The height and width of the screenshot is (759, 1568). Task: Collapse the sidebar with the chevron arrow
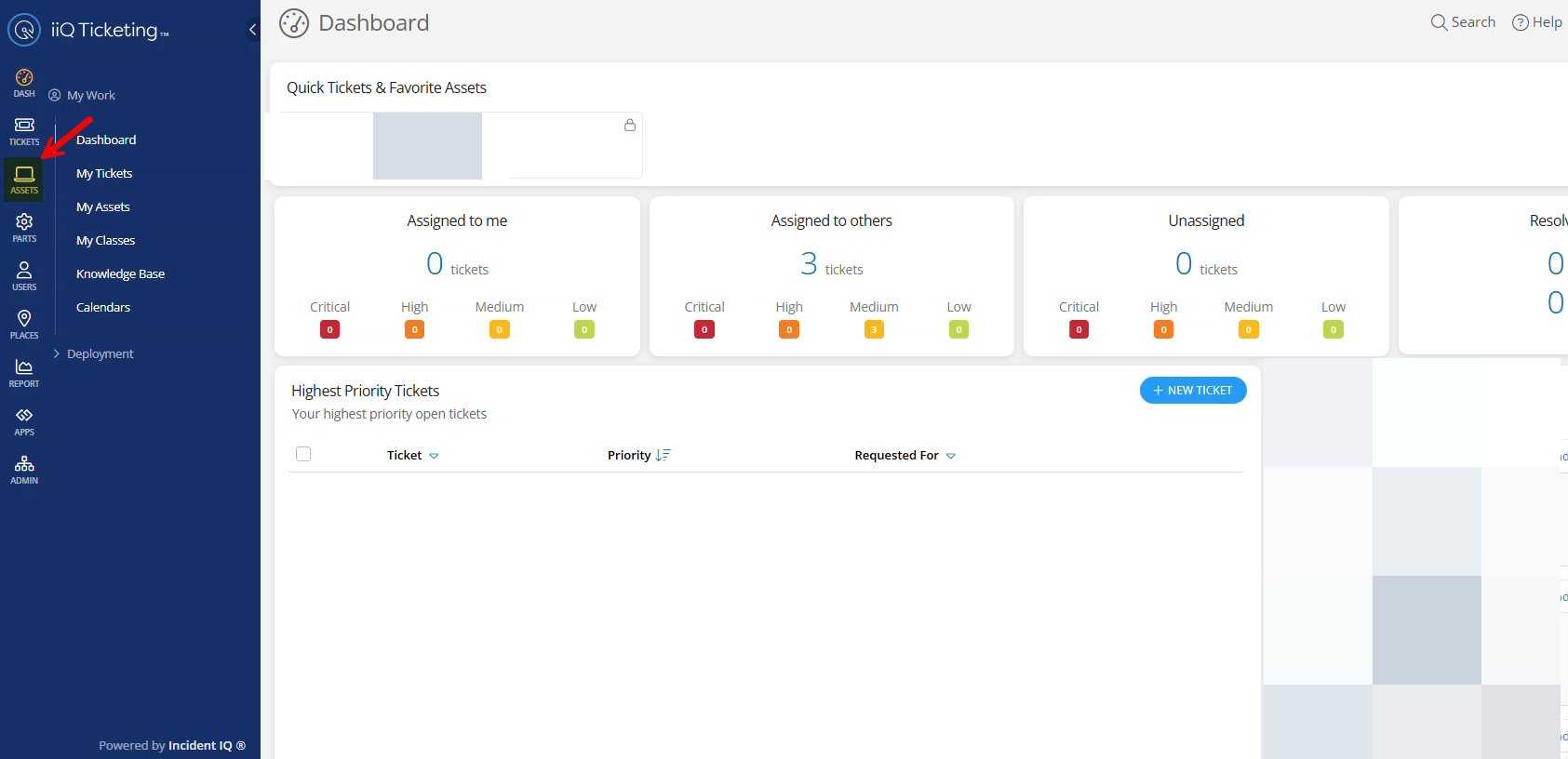[252, 30]
